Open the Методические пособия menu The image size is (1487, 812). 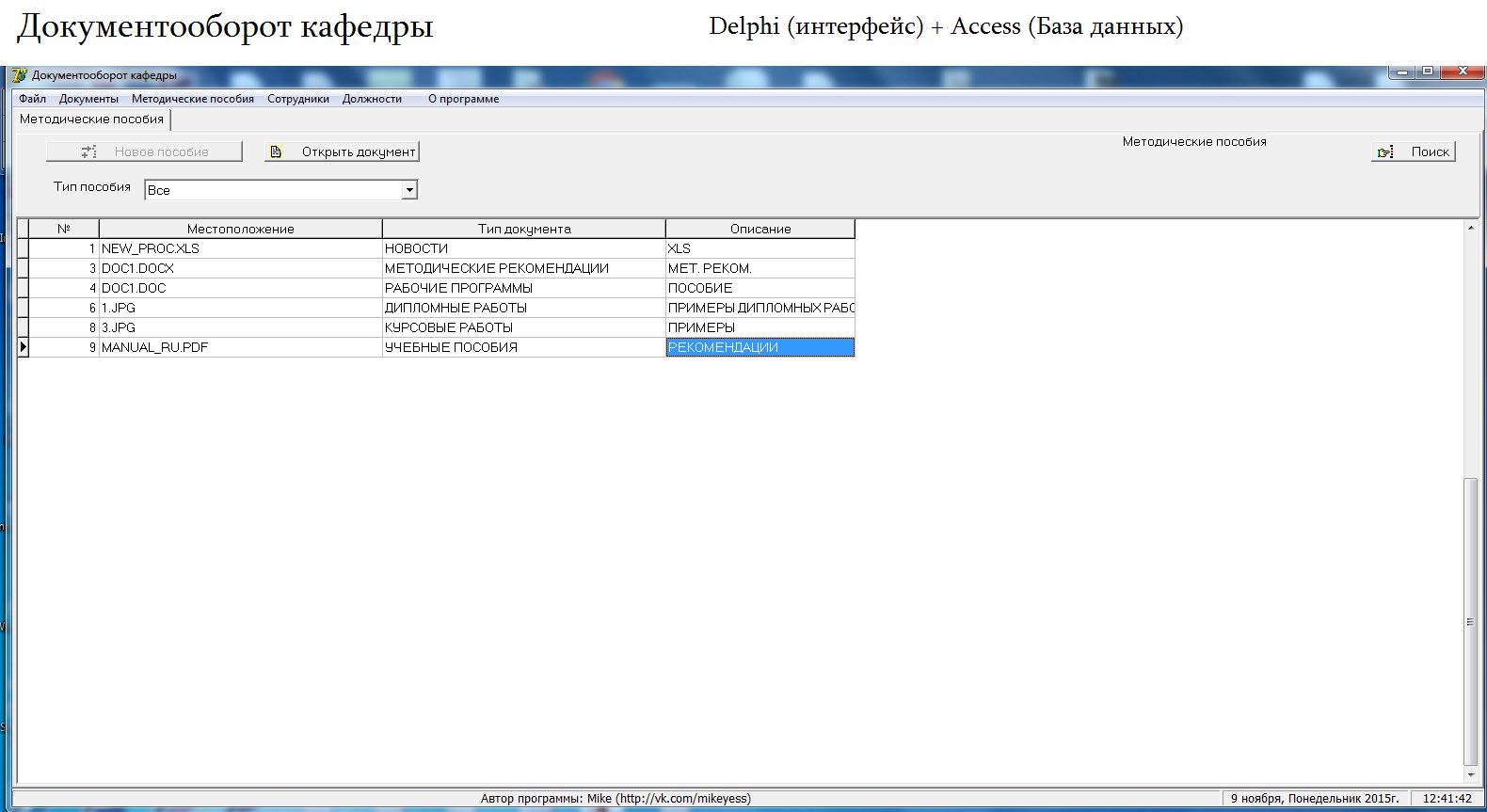pyautogui.click(x=193, y=99)
